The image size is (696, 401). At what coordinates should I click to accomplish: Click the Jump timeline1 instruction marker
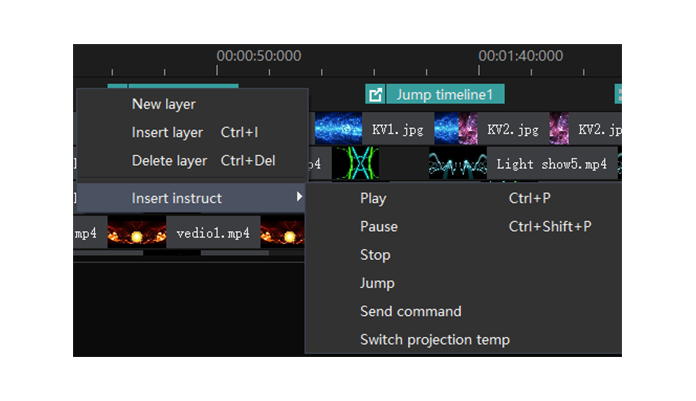[x=445, y=94]
